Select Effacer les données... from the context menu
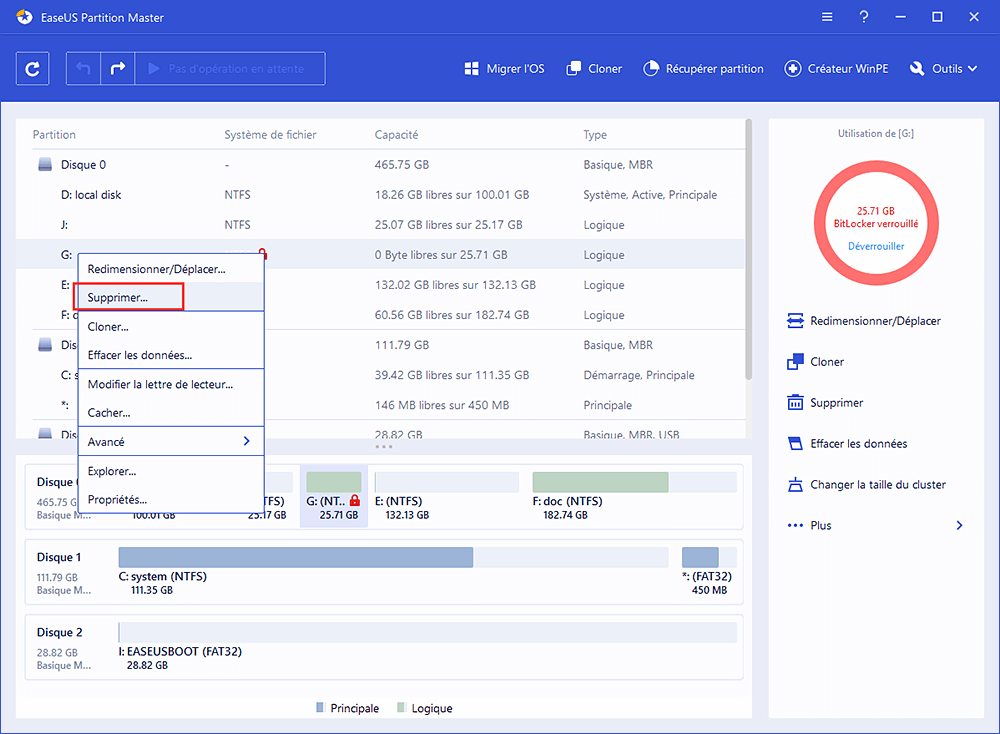1000x734 pixels. point(171,355)
